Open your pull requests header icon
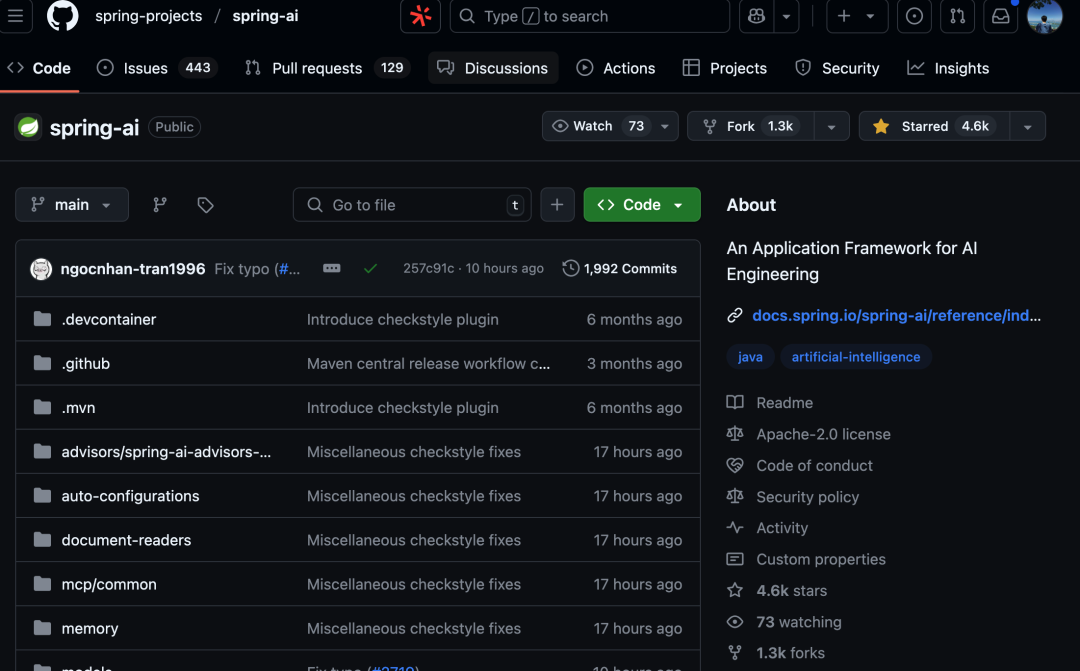 point(957,16)
